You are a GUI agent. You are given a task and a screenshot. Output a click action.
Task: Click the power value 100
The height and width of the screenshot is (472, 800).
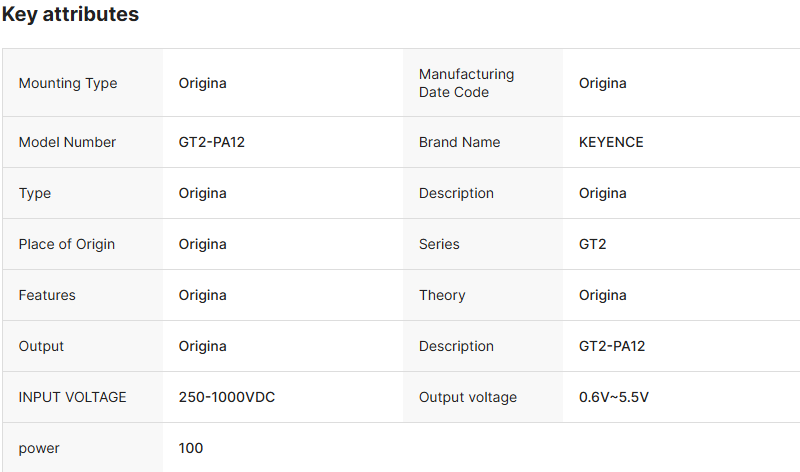click(191, 448)
